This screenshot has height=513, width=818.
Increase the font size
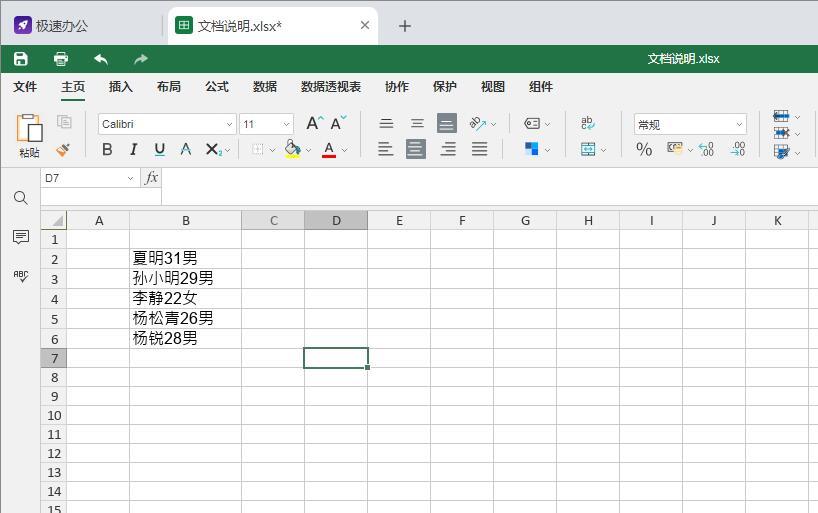click(x=315, y=123)
